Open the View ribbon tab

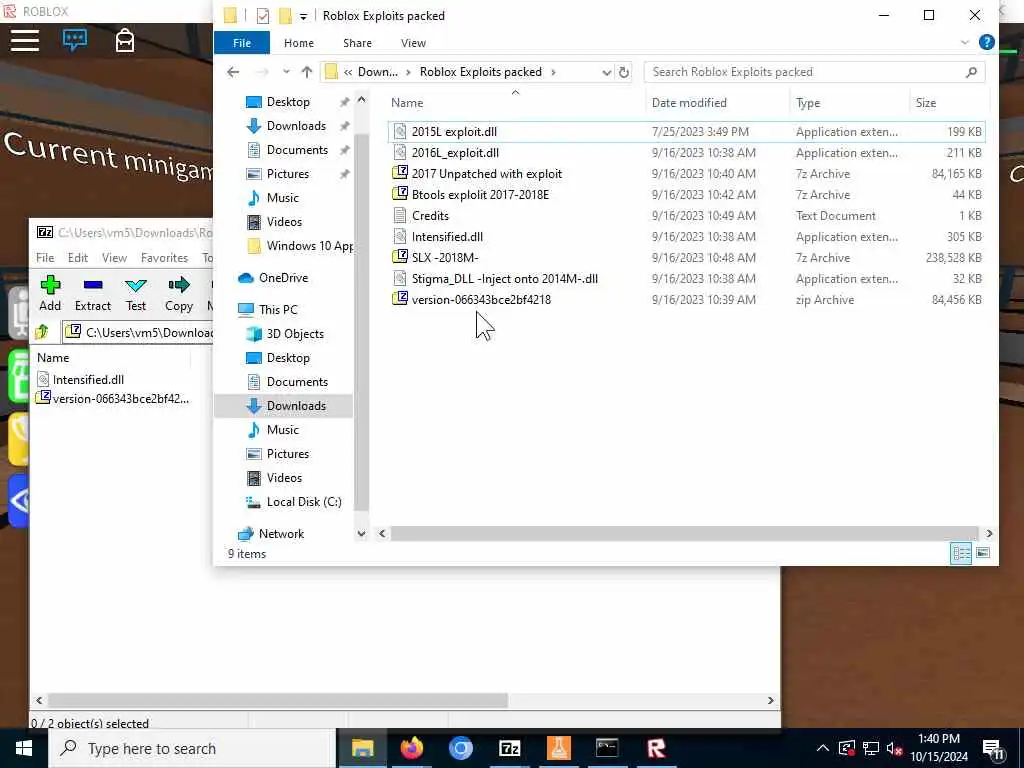[413, 42]
